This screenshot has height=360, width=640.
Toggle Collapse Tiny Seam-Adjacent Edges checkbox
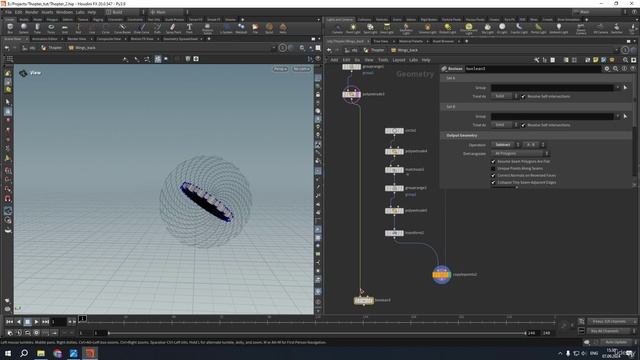(493, 182)
